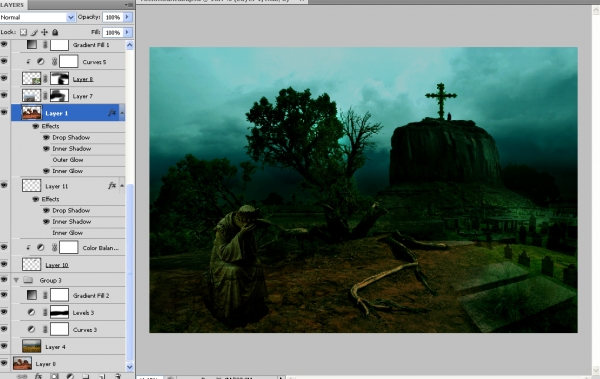Add a layer style via bottom fx icon
Image resolution: width=600 pixels, height=379 pixels.
(39, 377)
